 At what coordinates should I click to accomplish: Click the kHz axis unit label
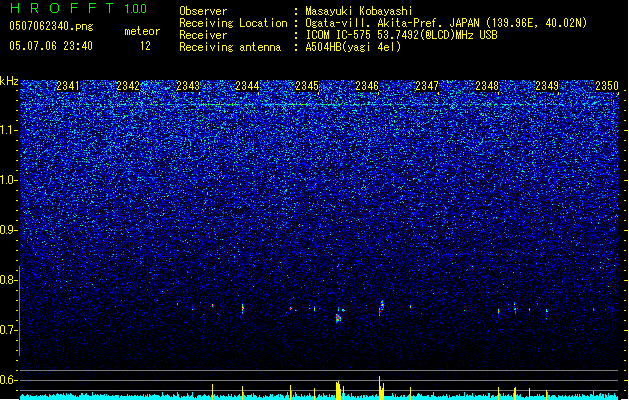pyautogui.click(x=9, y=81)
